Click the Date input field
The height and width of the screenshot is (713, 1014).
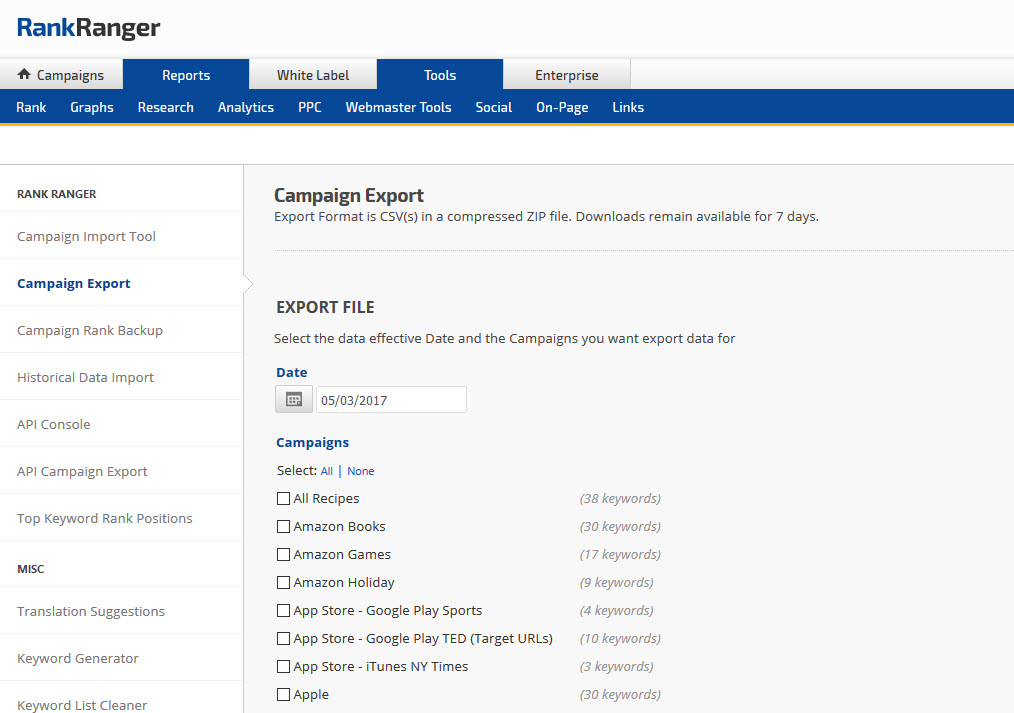(391, 400)
